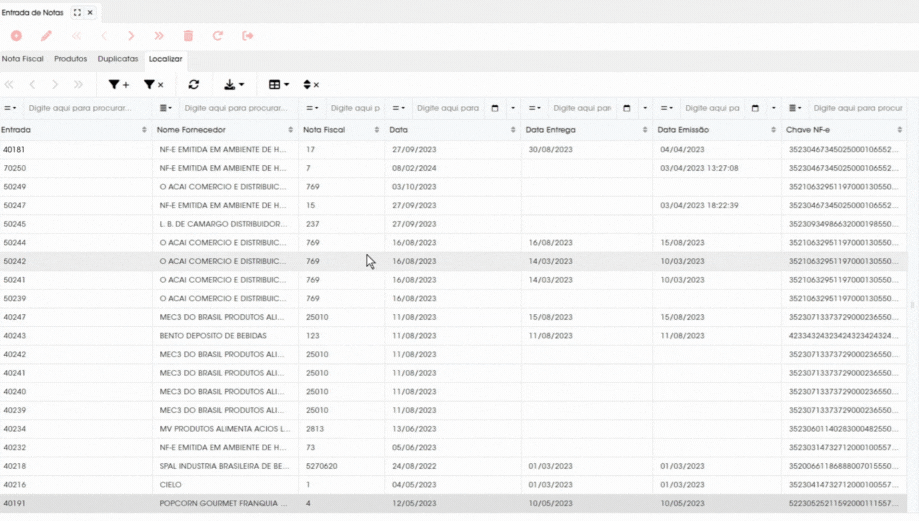The height and width of the screenshot is (521, 919).
Task: Click the red refresh icon in top toolbar
Action: click(x=217, y=36)
